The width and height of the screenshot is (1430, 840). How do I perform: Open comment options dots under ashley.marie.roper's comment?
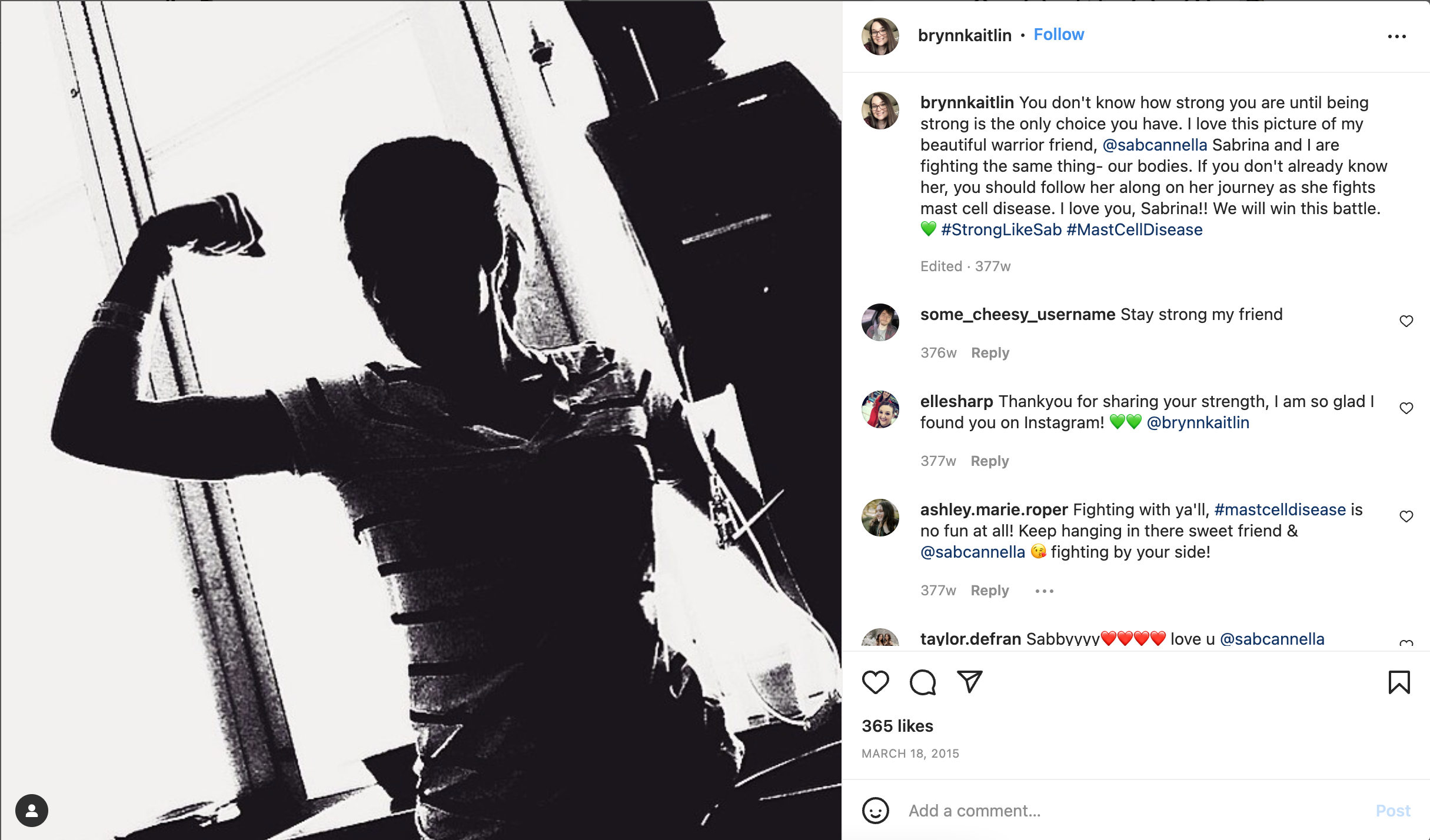point(1044,591)
